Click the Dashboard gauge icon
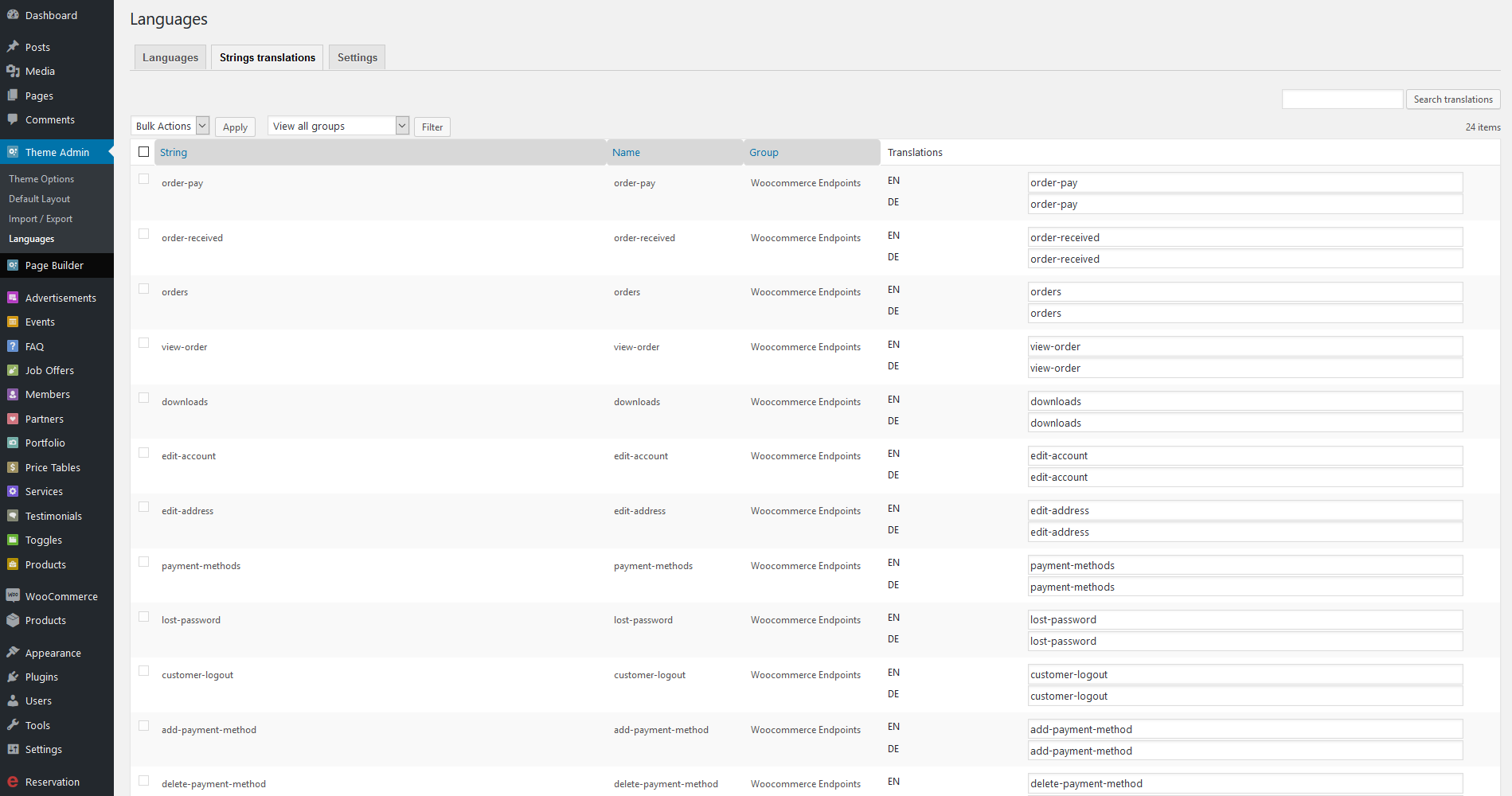This screenshot has width=1512, height=796. [13, 15]
